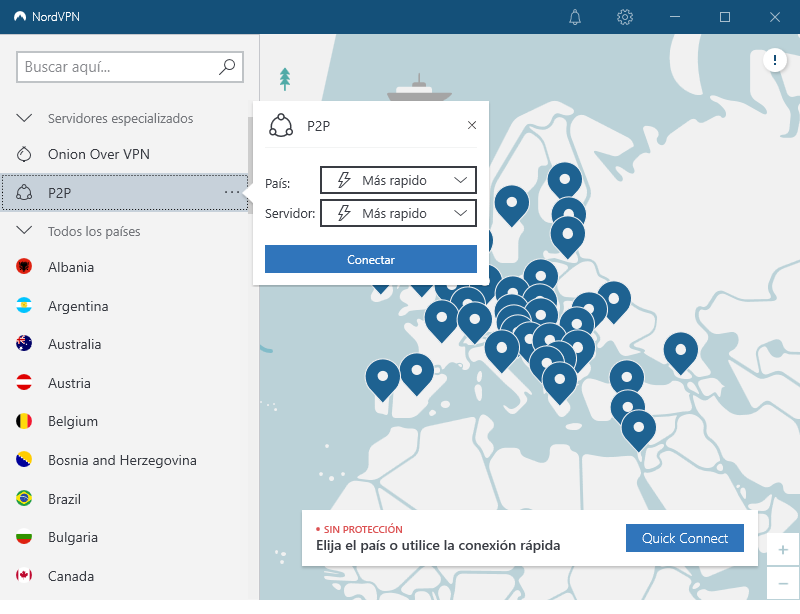Maximize the NordVPN window
The image size is (800, 614).
(x=724, y=17)
